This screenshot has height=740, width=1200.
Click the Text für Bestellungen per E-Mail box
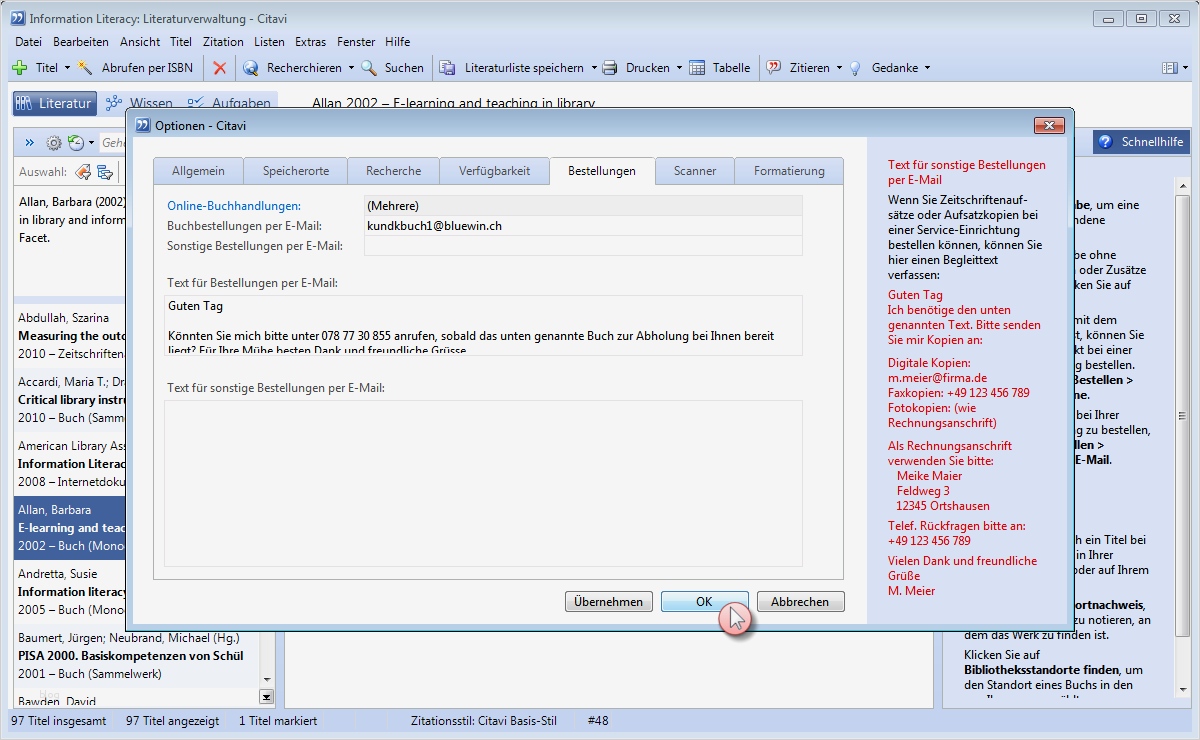483,325
